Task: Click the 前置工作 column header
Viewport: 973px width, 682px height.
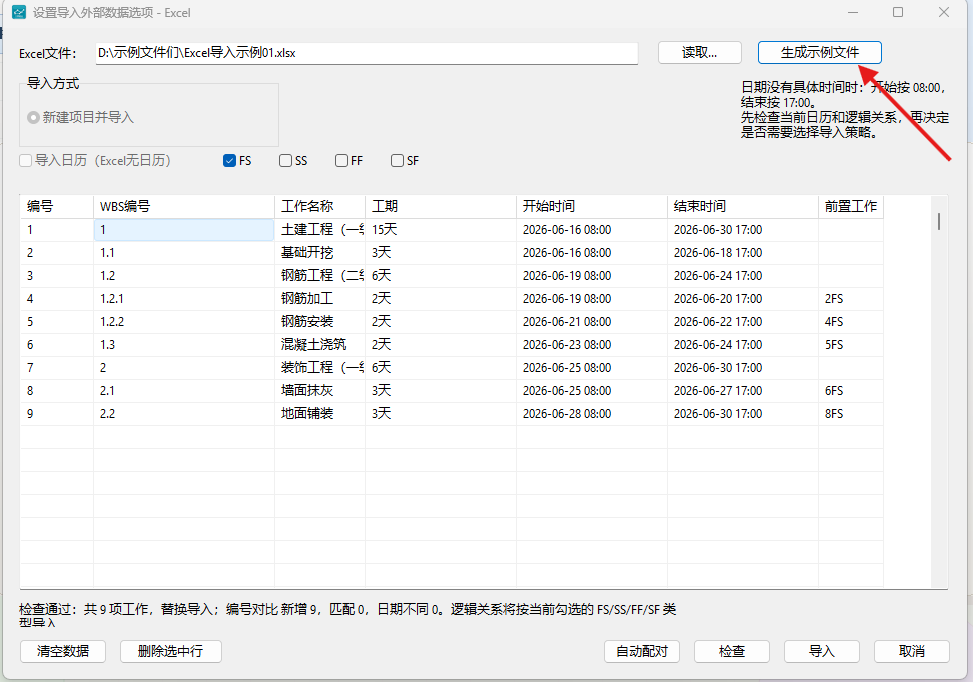Action: [x=851, y=207]
